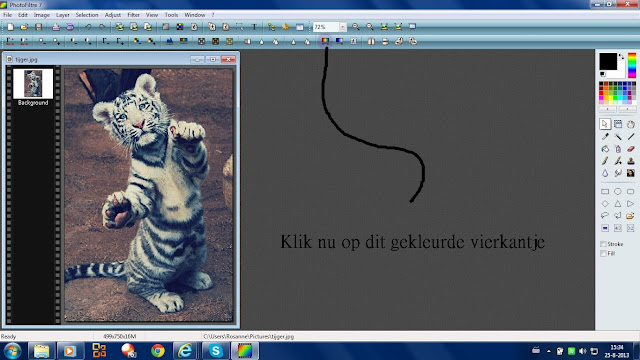The image size is (640, 360).
Task: Open the Adjust menu
Action: tap(113, 15)
